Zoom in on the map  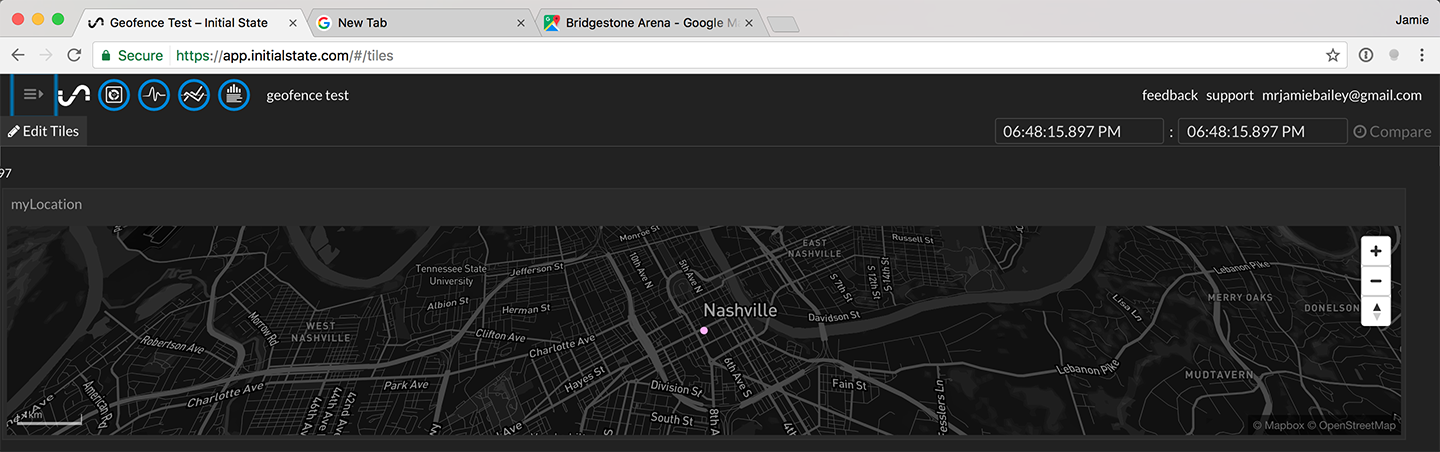click(x=1376, y=251)
